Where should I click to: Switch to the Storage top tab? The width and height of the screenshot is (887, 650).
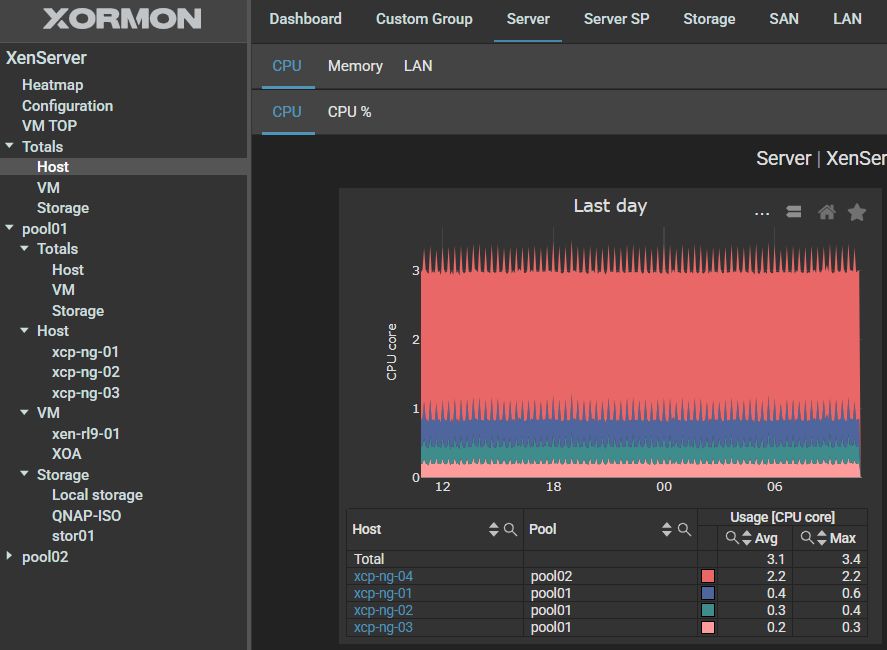709,19
